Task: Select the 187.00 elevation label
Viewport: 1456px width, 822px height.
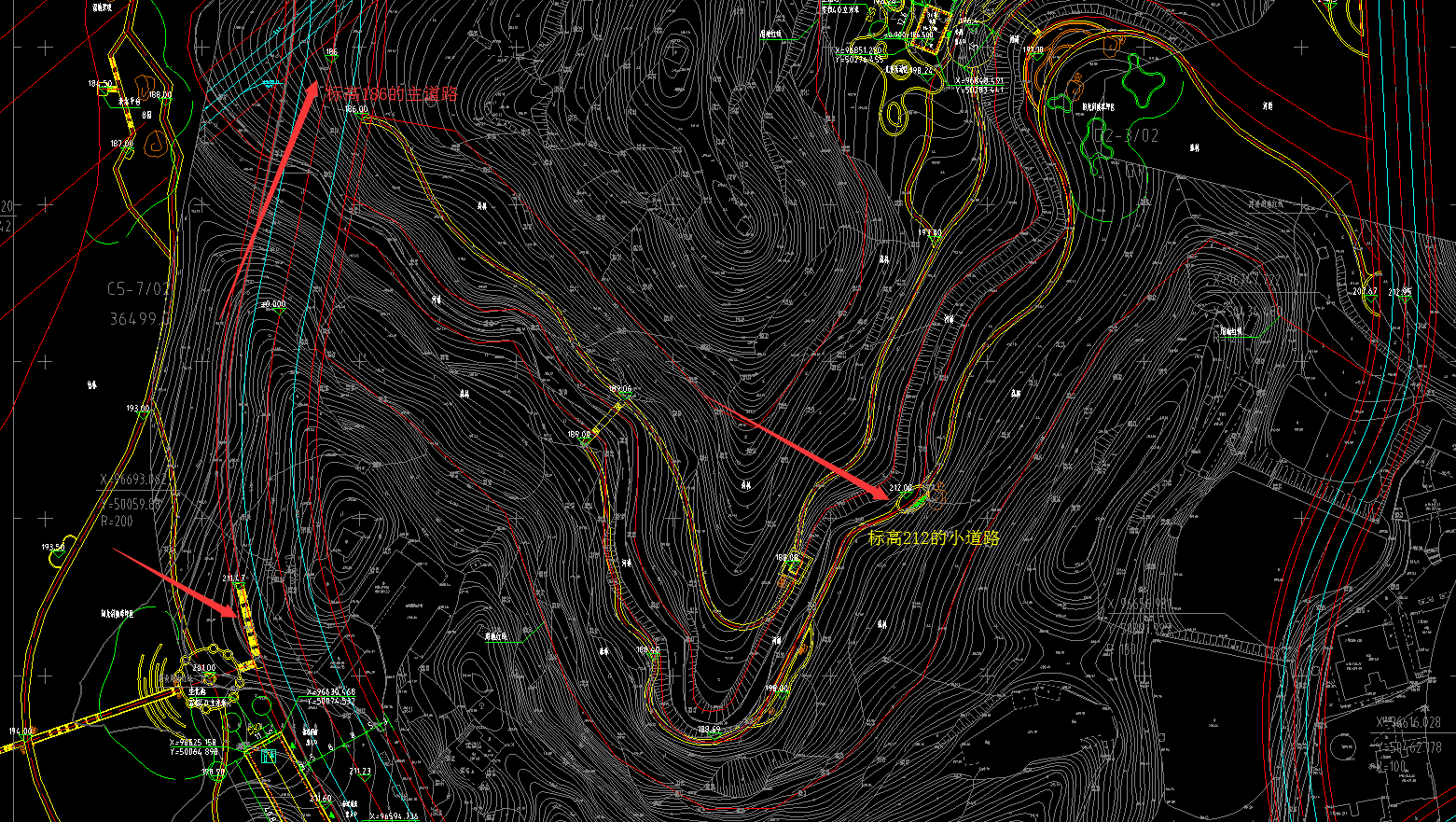Action: pos(122,144)
